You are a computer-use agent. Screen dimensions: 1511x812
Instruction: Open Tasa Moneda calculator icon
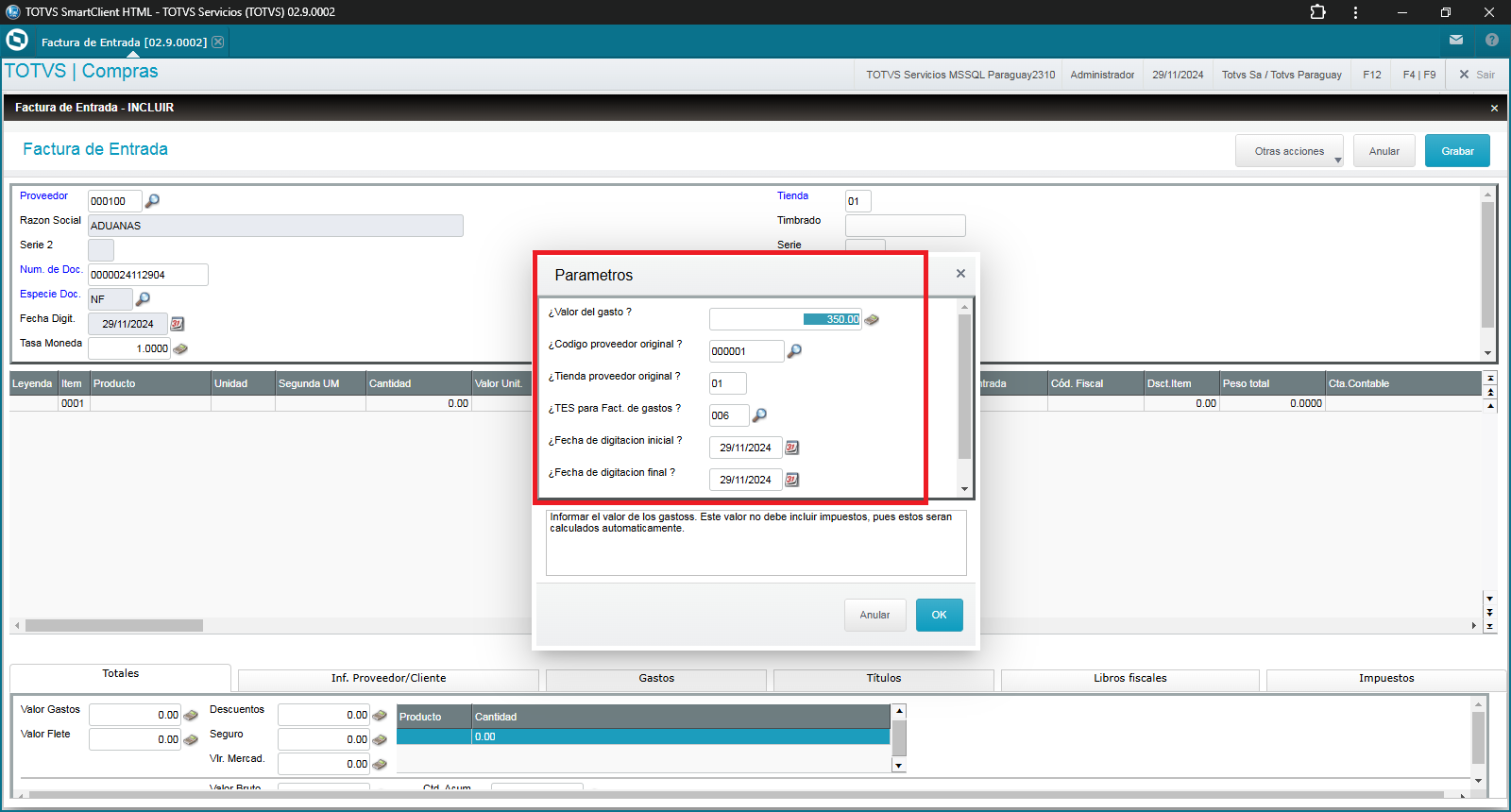pyautogui.click(x=180, y=348)
